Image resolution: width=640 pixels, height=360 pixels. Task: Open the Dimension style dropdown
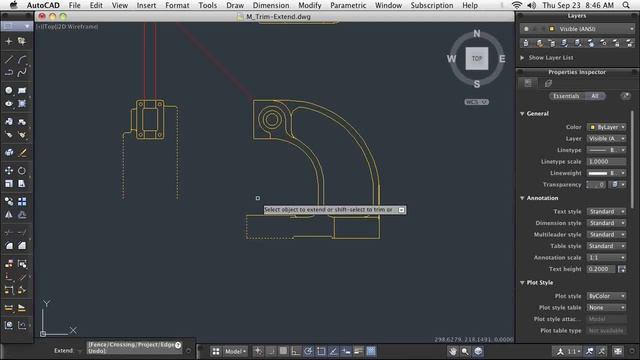pos(606,223)
